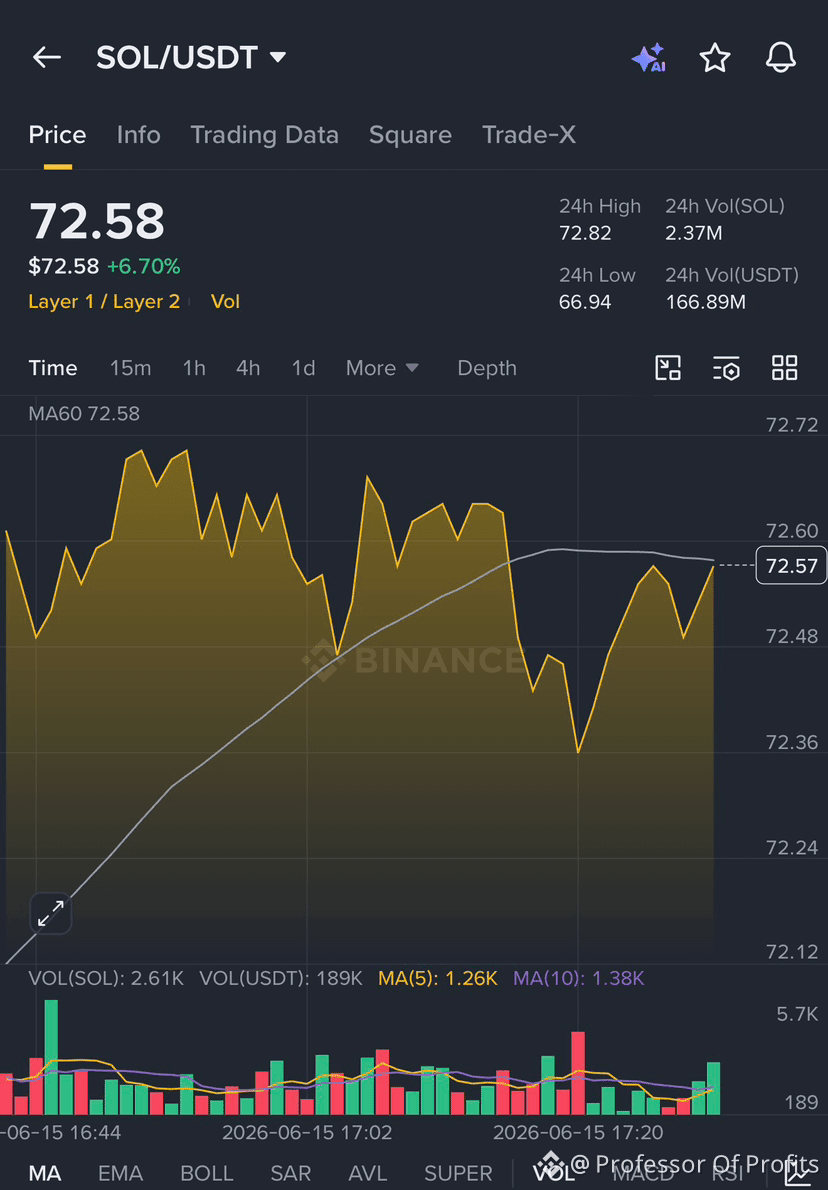
Task: Click the 72.72 price axis label
Action: (x=792, y=425)
